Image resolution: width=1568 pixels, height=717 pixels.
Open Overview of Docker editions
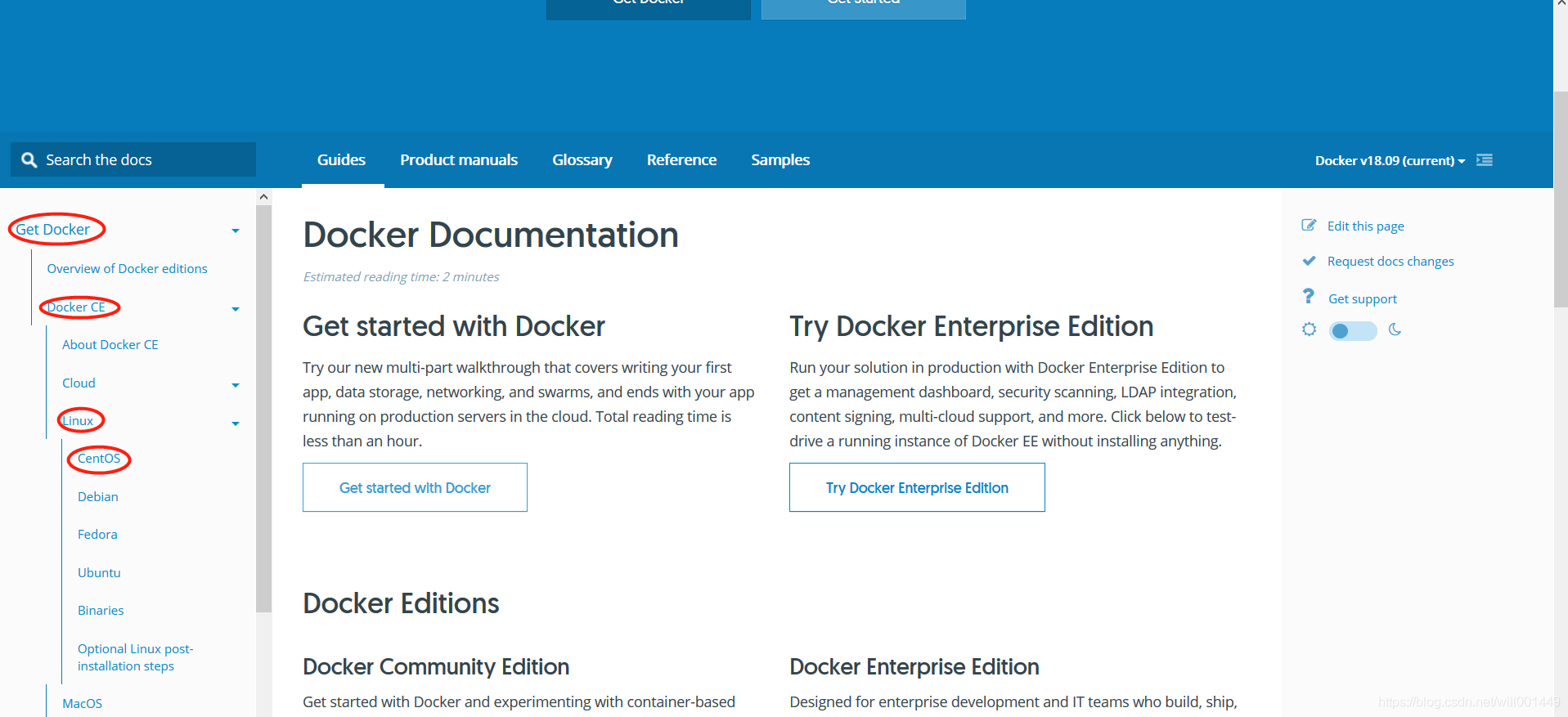127,268
